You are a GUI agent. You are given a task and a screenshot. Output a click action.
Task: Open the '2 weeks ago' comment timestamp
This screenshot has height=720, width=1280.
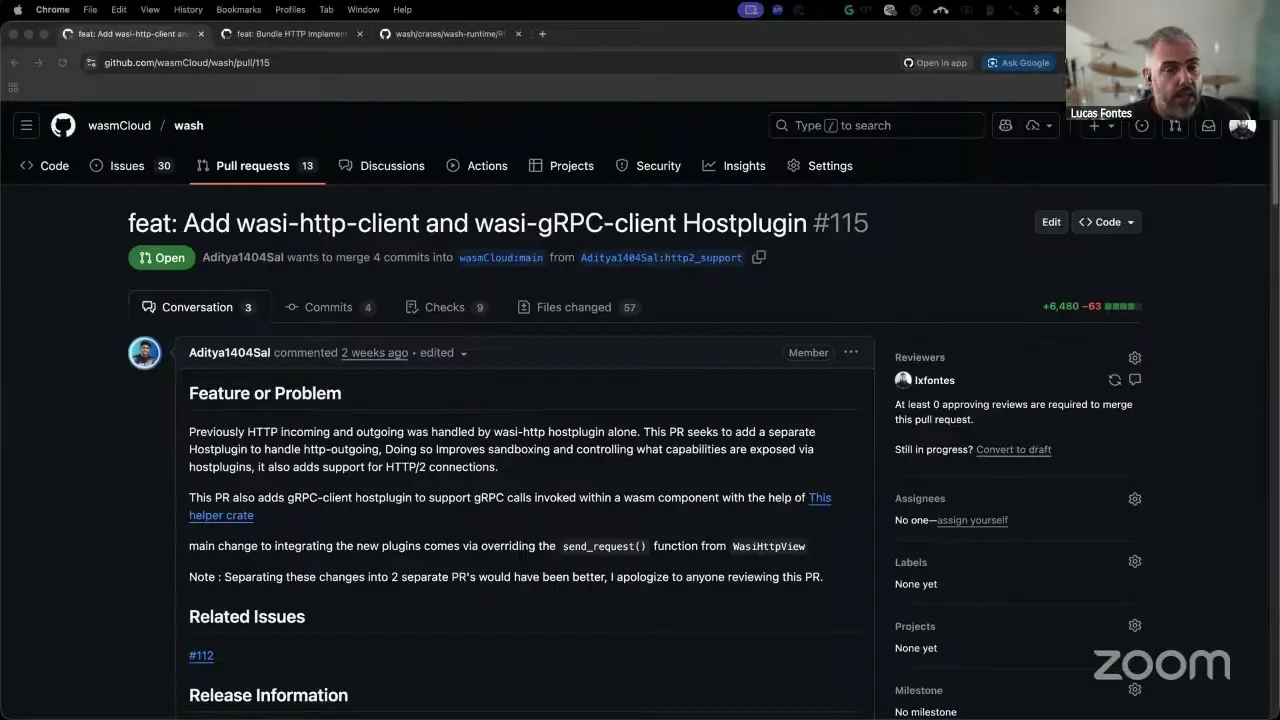375,353
